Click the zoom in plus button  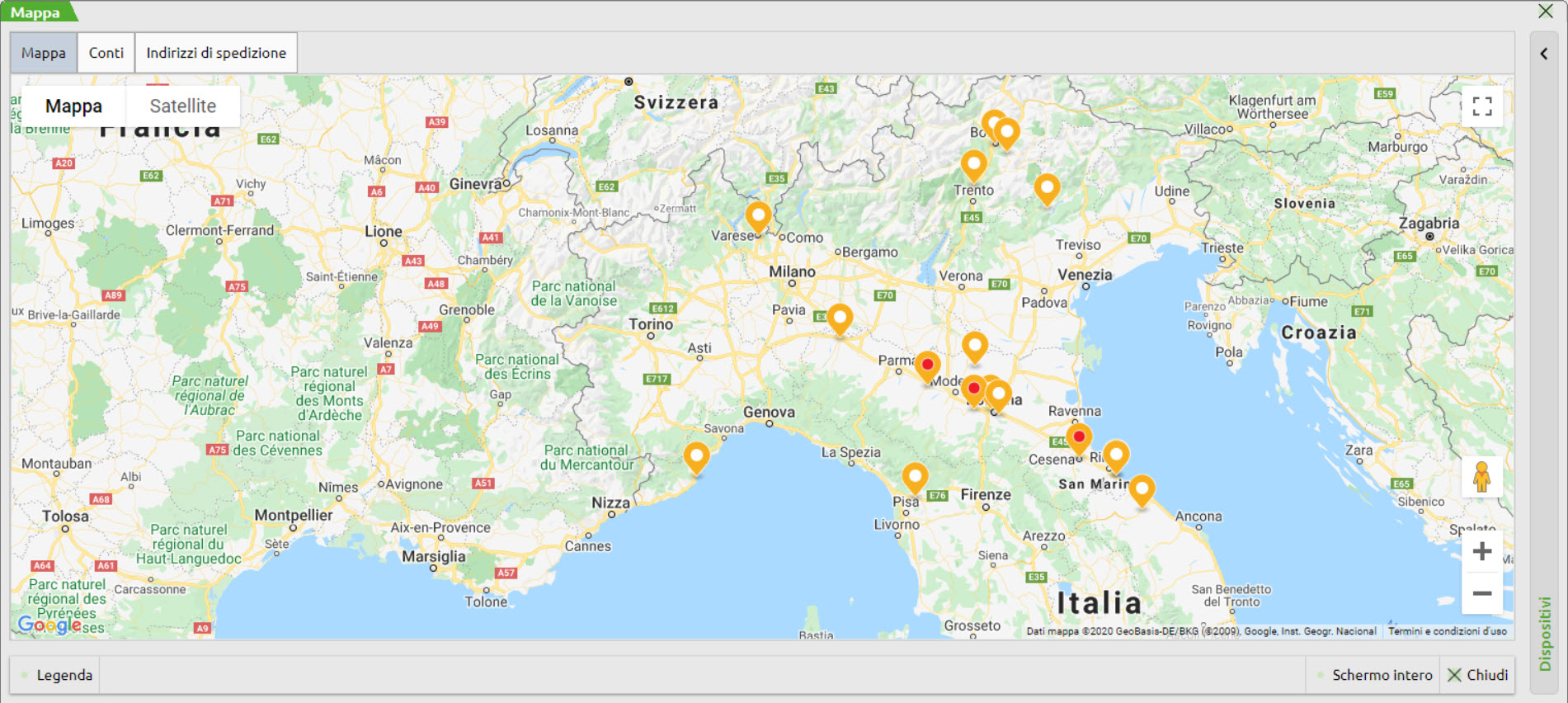point(1481,551)
